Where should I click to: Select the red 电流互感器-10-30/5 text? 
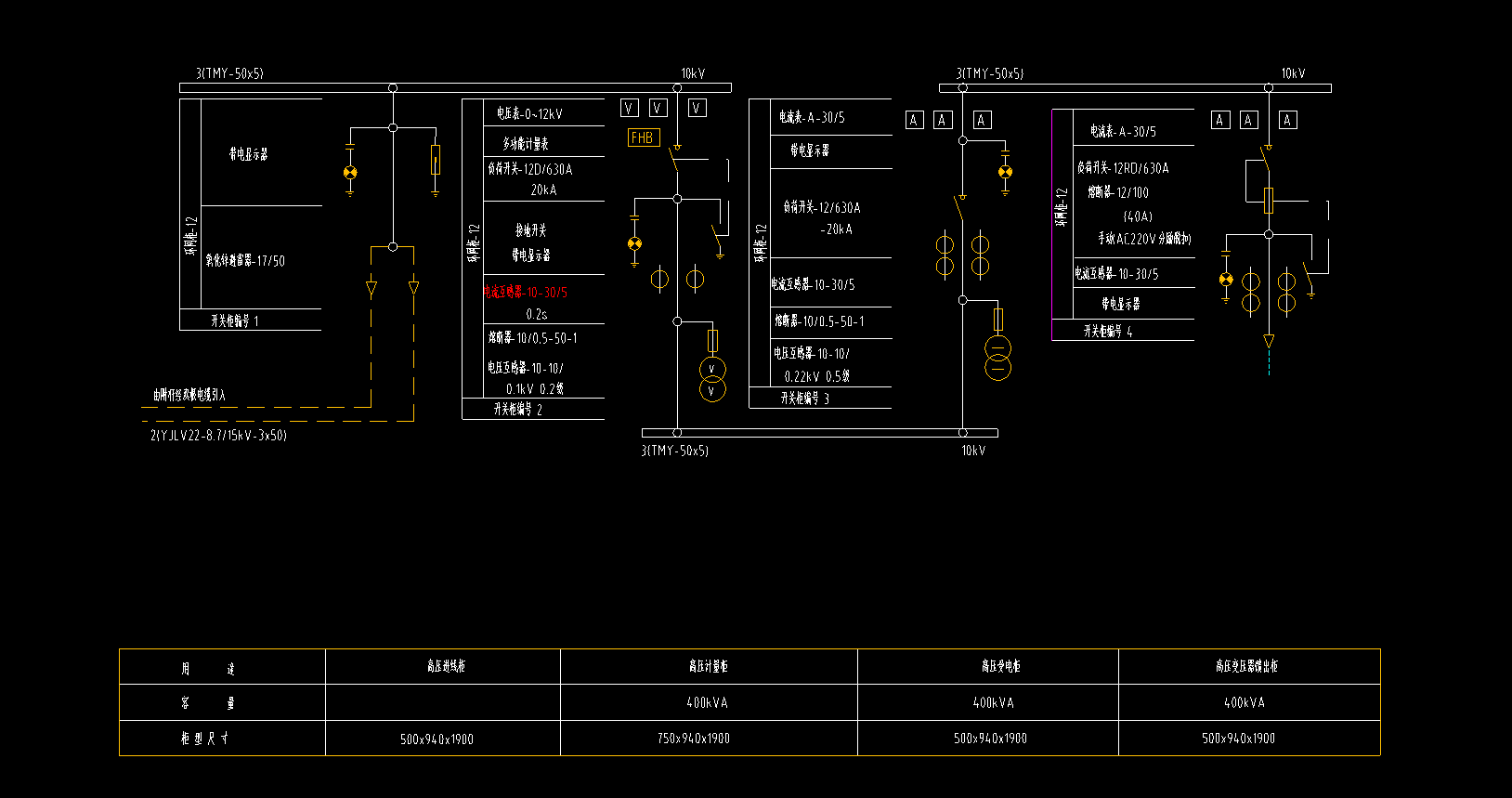pos(526,292)
